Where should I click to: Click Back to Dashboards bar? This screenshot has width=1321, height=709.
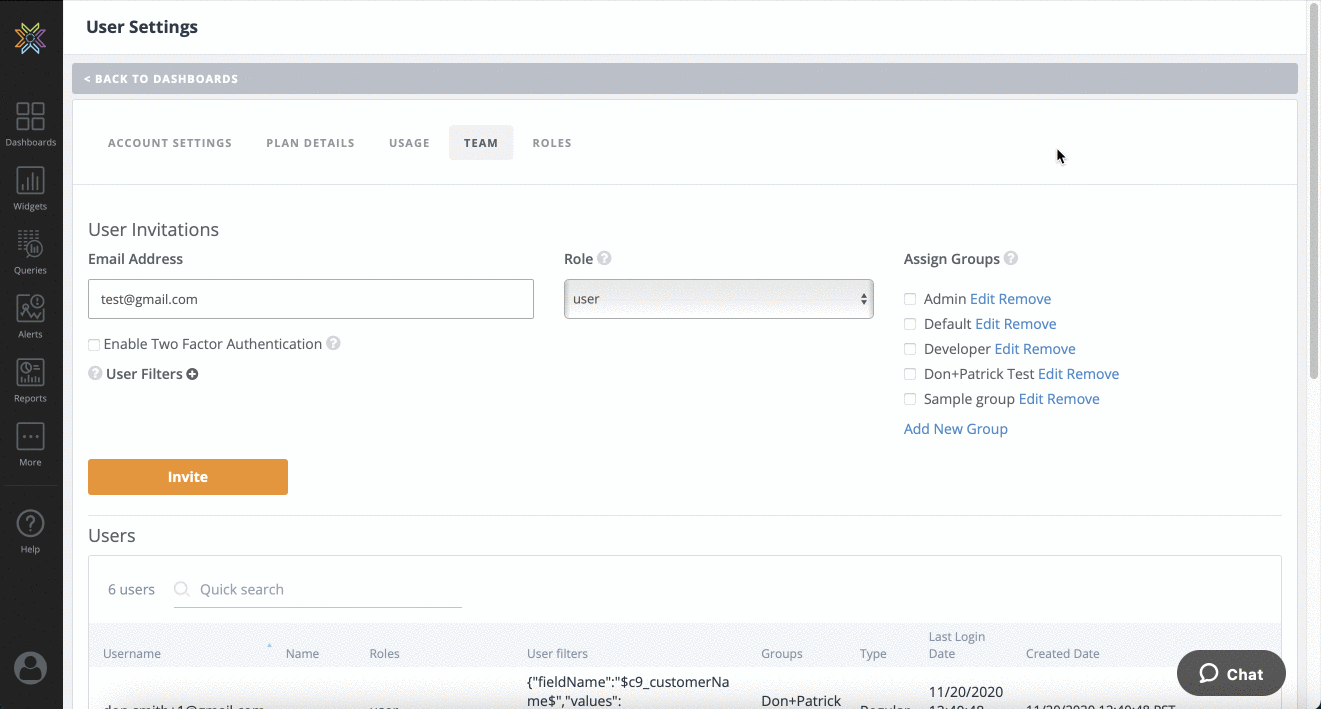pos(685,79)
